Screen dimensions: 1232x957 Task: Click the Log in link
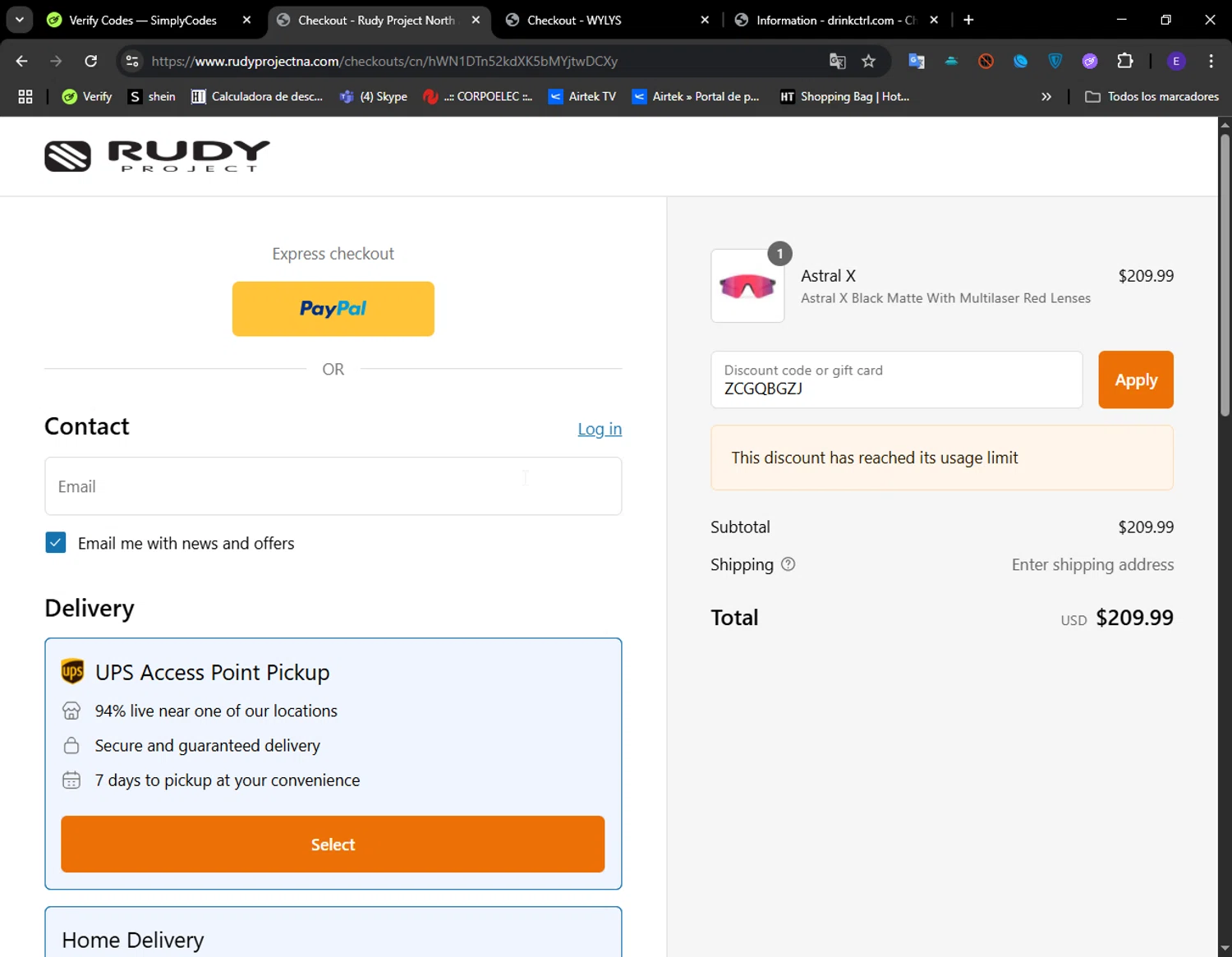tap(600, 429)
